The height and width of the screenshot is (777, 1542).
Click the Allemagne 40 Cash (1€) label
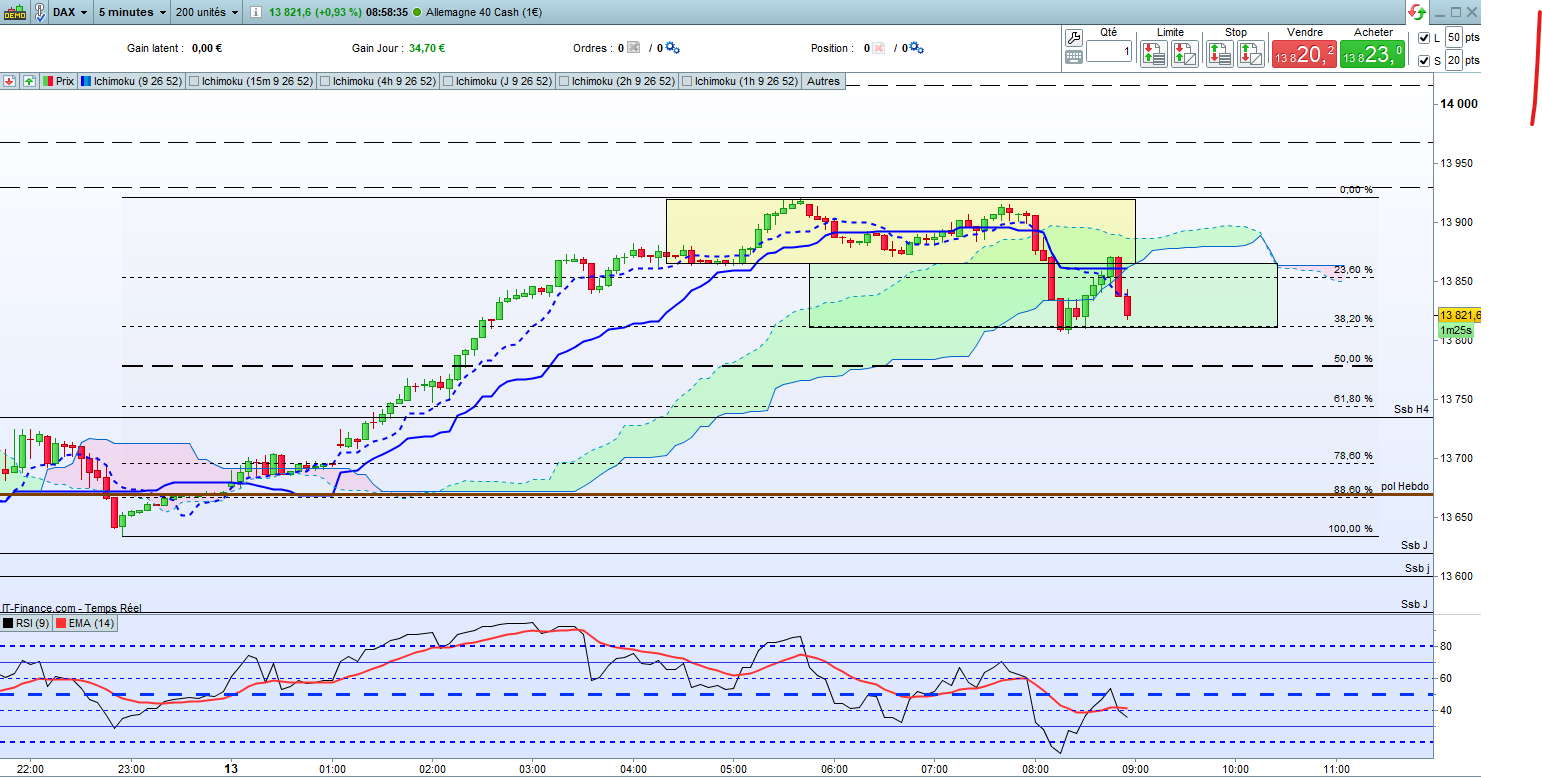click(485, 13)
